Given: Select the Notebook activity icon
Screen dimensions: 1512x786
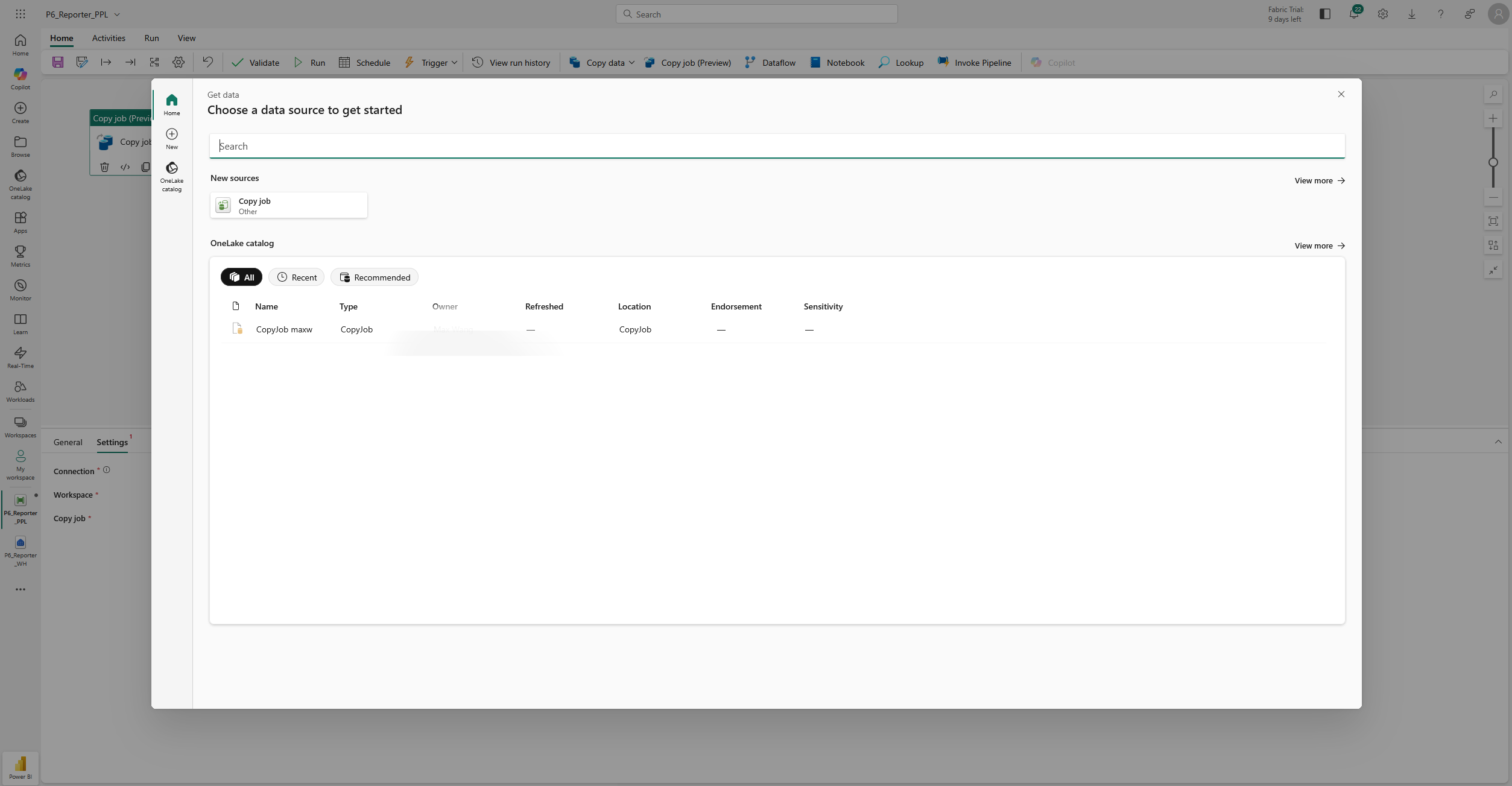Looking at the screenshot, I should pos(815,62).
